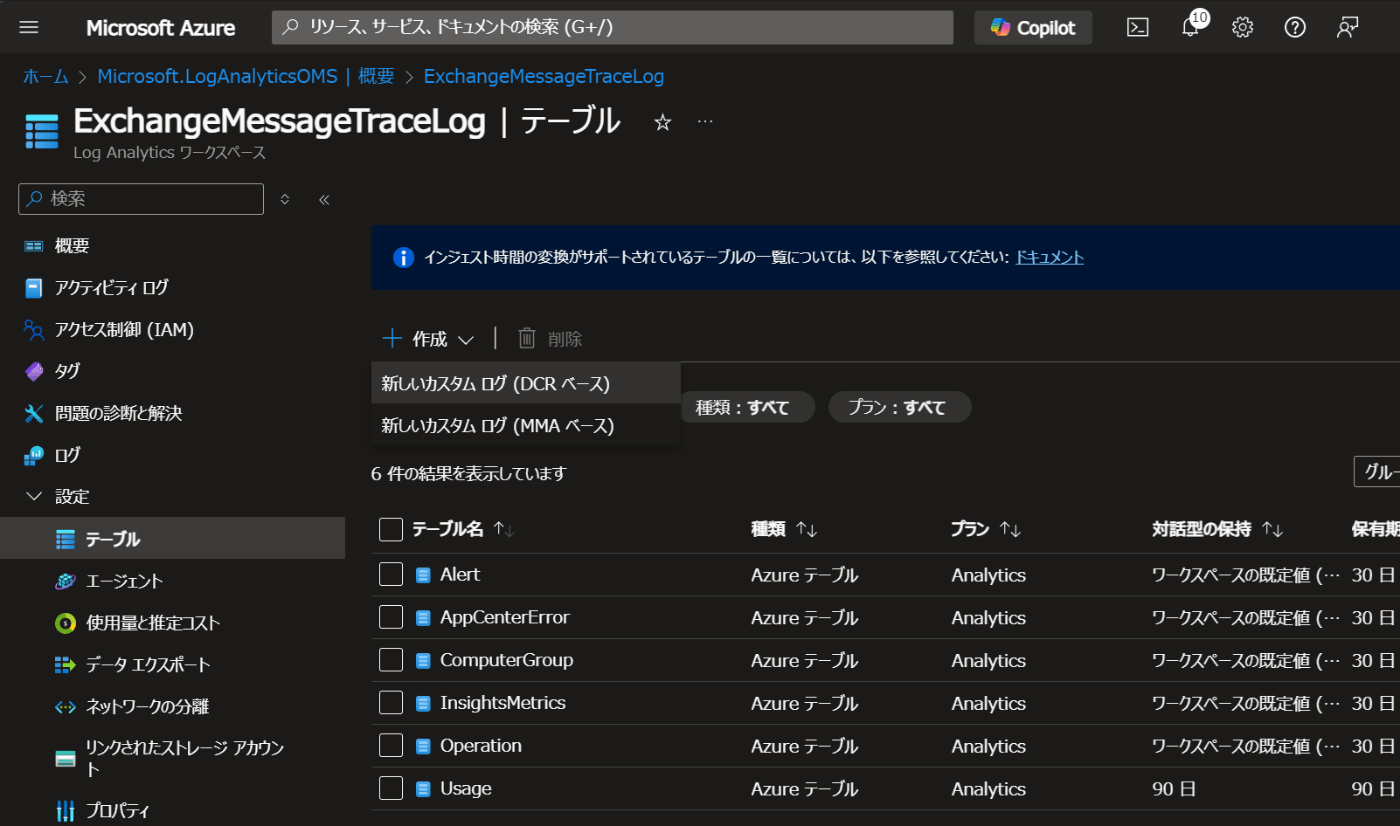The width and height of the screenshot is (1400, 826).
Task: Click the リンクされたストレージ アカウント icon
Action: tap(66, 758)
